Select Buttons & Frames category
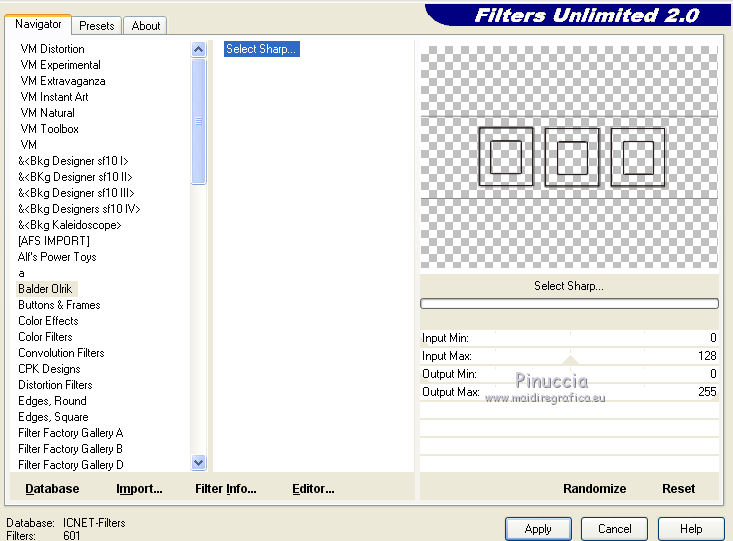Viewport: 733px width, 541px height. 59,305
